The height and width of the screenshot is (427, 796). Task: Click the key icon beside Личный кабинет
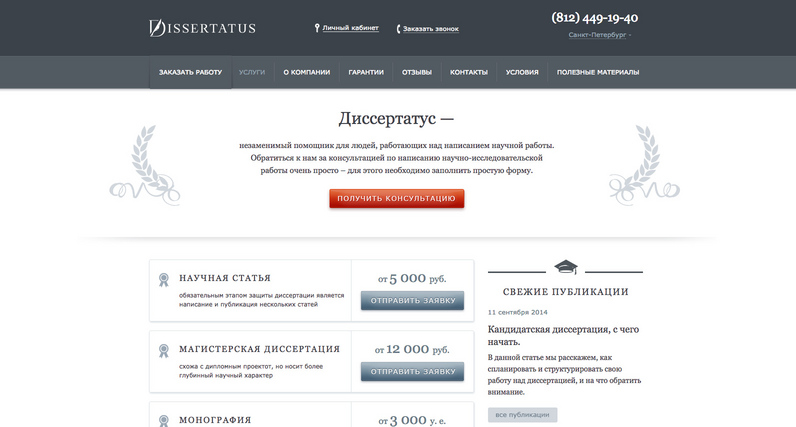click(x=317, y=28)
